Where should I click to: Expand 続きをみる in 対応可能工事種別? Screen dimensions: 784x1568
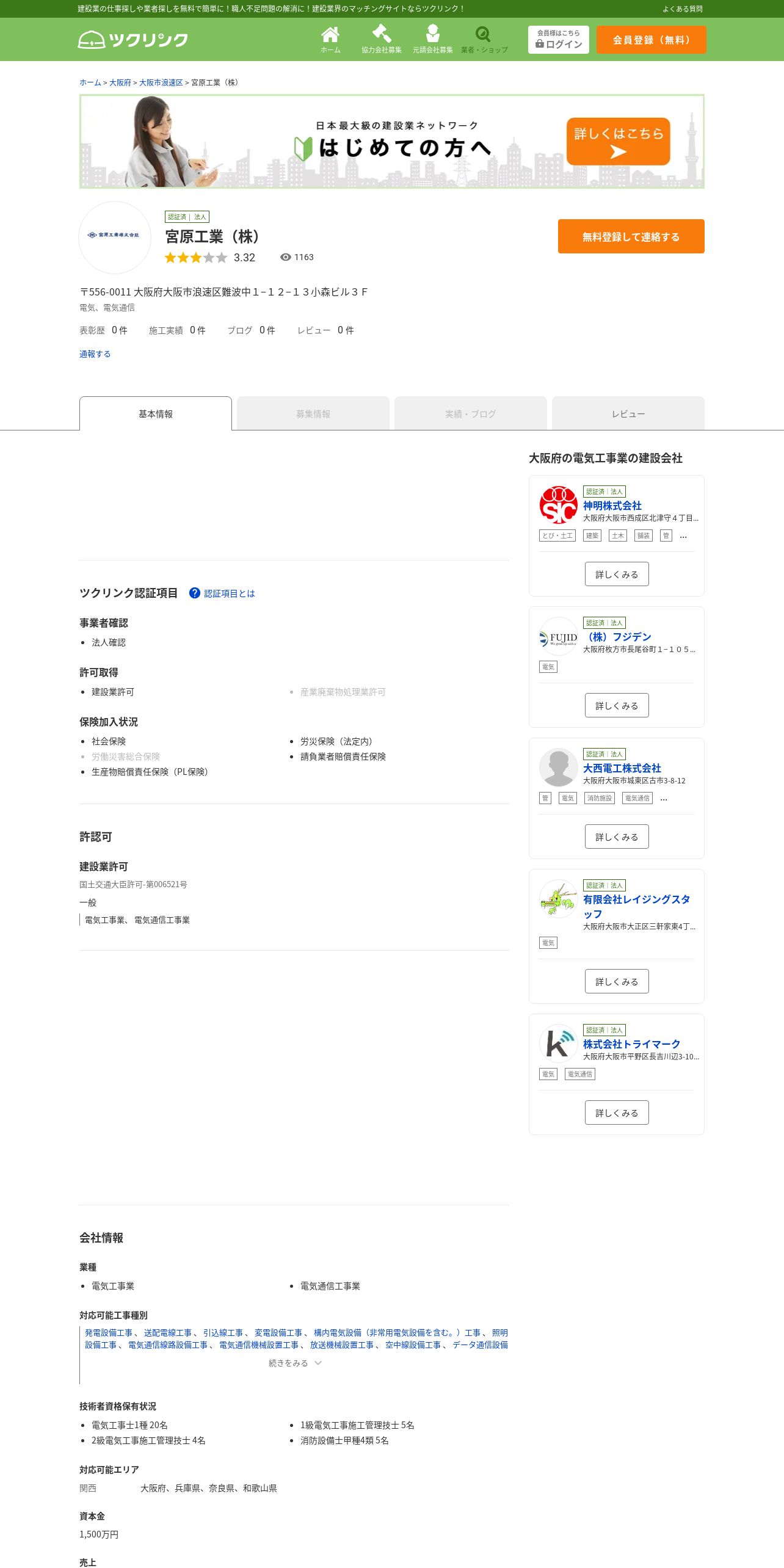(x=295, y=1363)
